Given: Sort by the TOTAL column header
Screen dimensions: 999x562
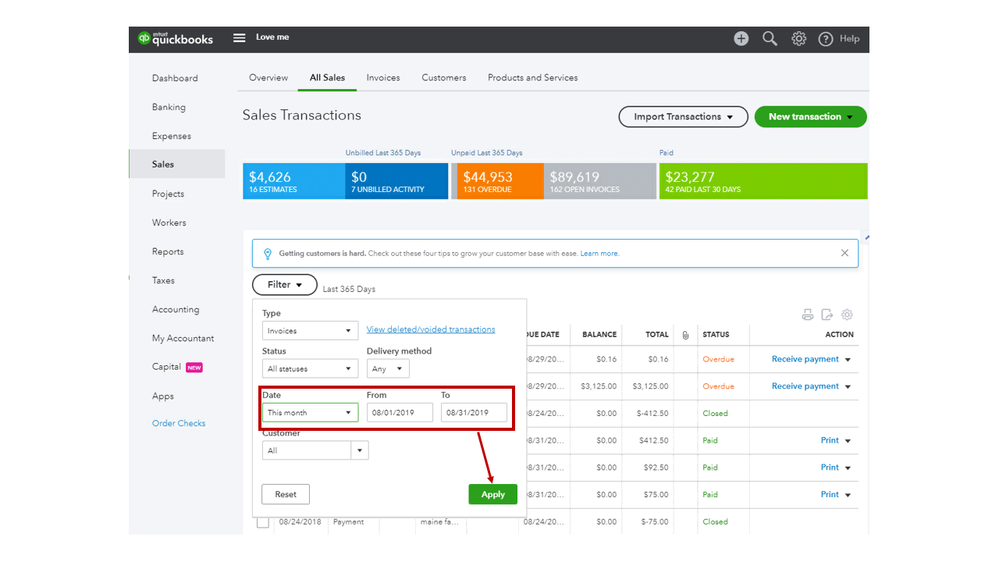Looking at the screenshot, I should click(657, 335).
